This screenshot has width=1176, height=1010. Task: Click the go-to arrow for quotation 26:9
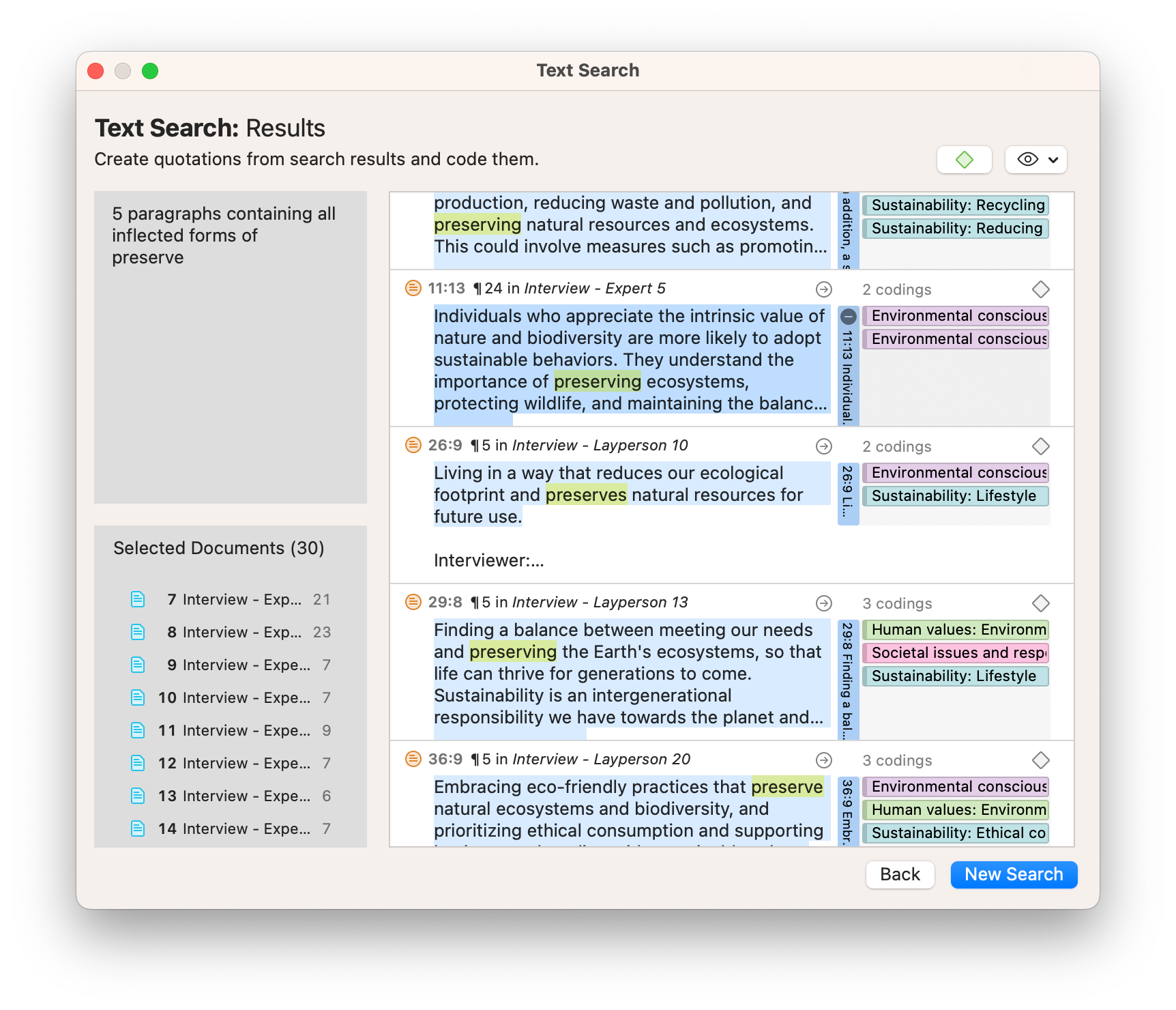click(x=824, y=446)
